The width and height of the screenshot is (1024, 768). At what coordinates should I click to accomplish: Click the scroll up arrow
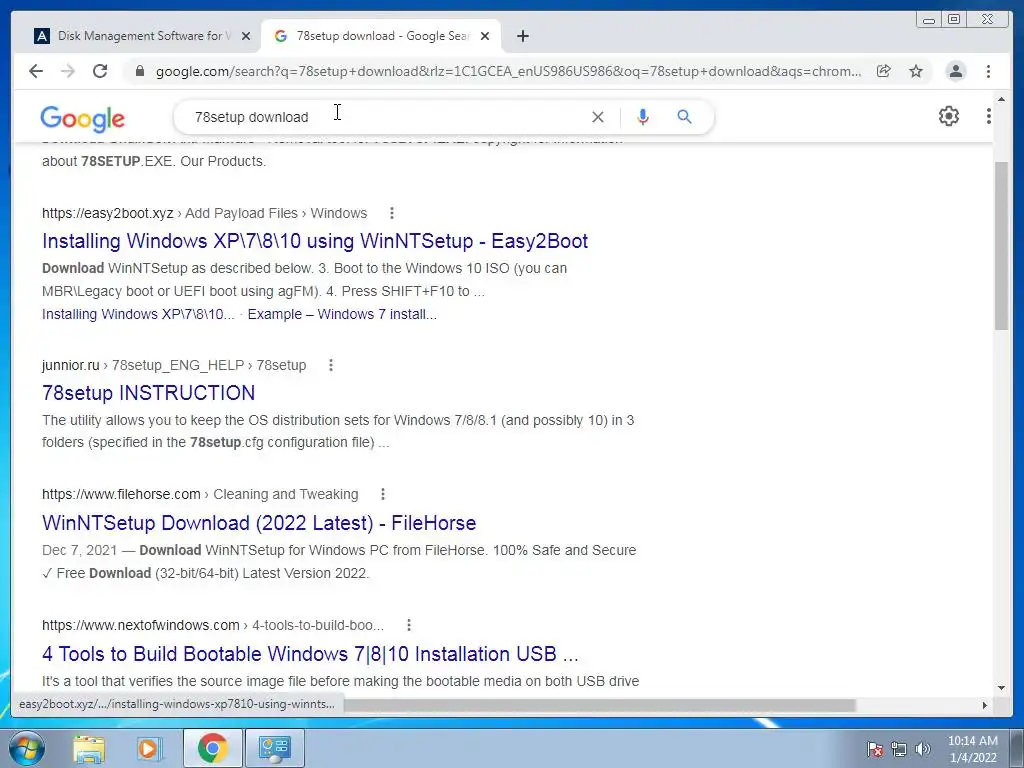tap(1001, 99)
